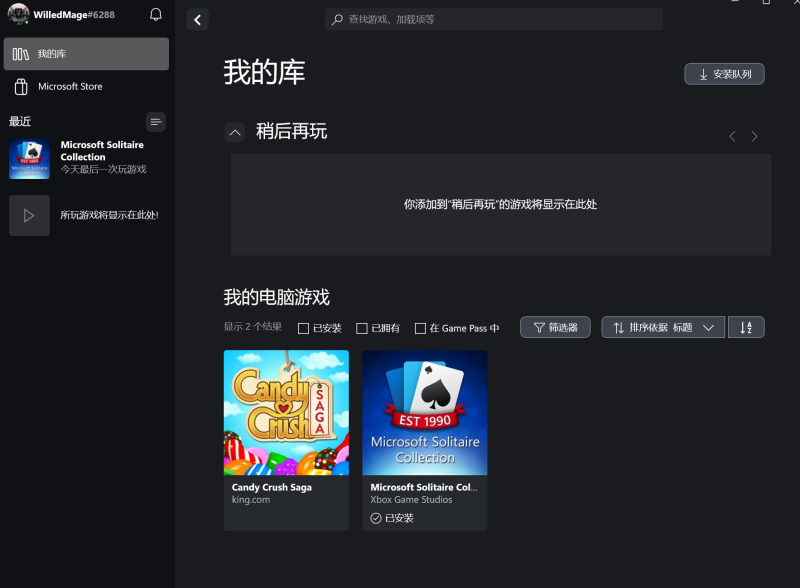Open the 排序依据 标题 dropdown
Image resolution: width=800 pixels, height=588 pixels.
[x=663, y=327]
